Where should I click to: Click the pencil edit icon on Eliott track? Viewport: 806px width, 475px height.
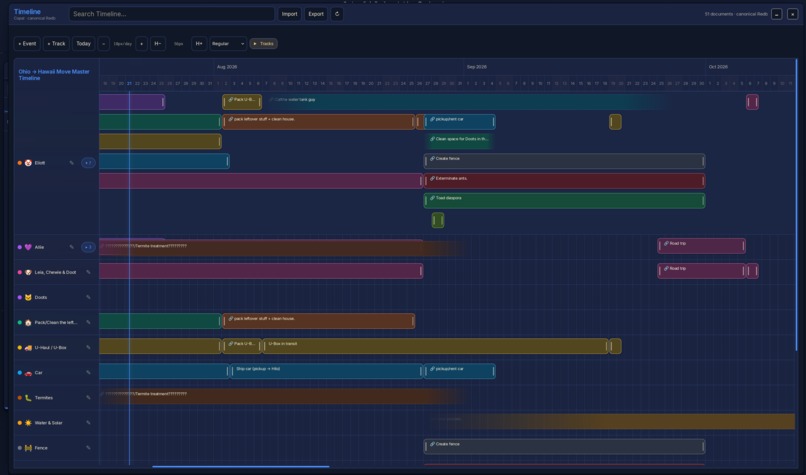click(71, 163)
